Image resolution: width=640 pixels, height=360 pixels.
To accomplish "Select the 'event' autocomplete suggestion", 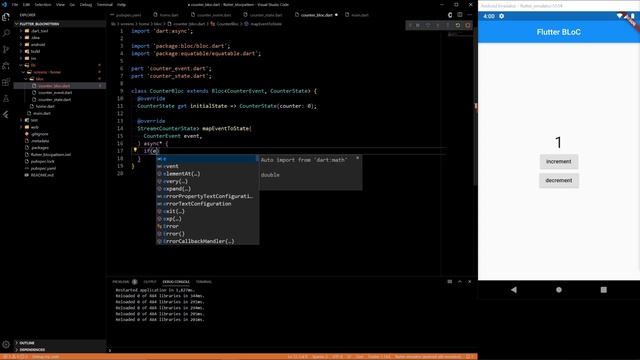I will 207,166.
